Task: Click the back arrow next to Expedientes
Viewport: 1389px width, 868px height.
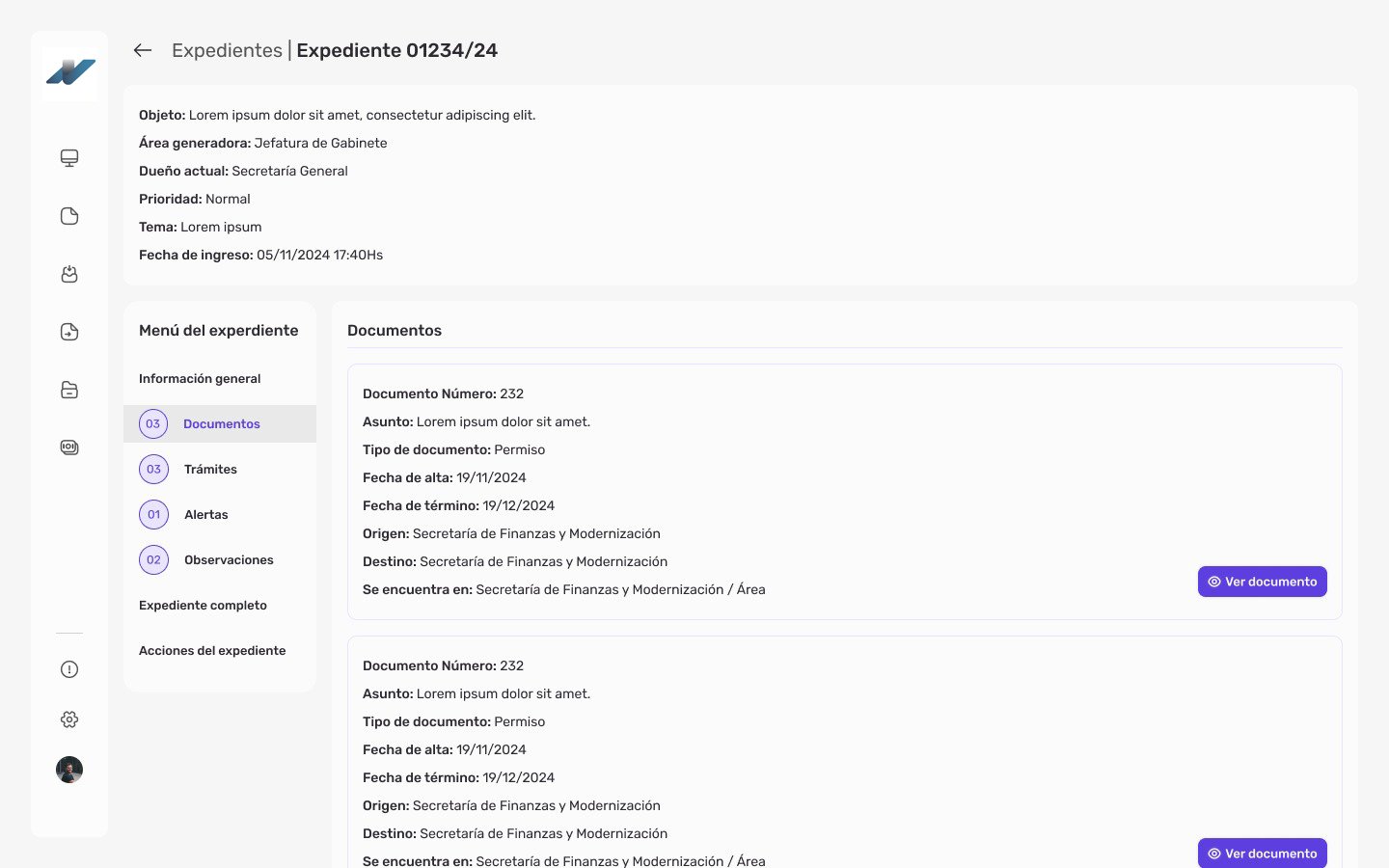Action: pyautogui.click(x=143, y=50)
